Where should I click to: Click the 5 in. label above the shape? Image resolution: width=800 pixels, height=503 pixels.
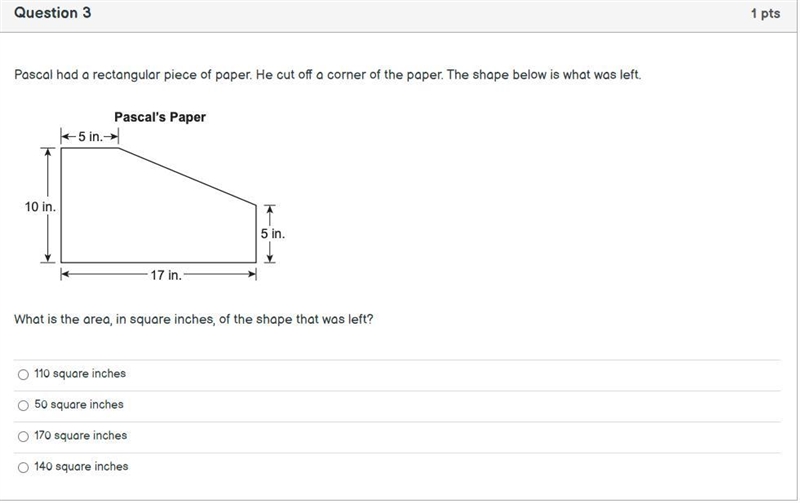90,137
